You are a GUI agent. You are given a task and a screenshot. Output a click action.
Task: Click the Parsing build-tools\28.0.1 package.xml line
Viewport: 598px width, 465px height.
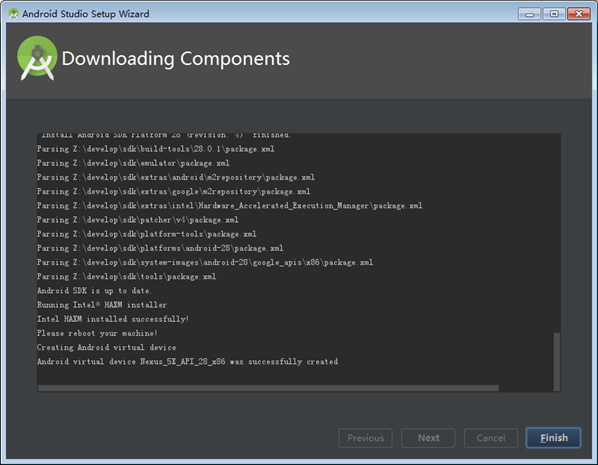tap(156, 149)
